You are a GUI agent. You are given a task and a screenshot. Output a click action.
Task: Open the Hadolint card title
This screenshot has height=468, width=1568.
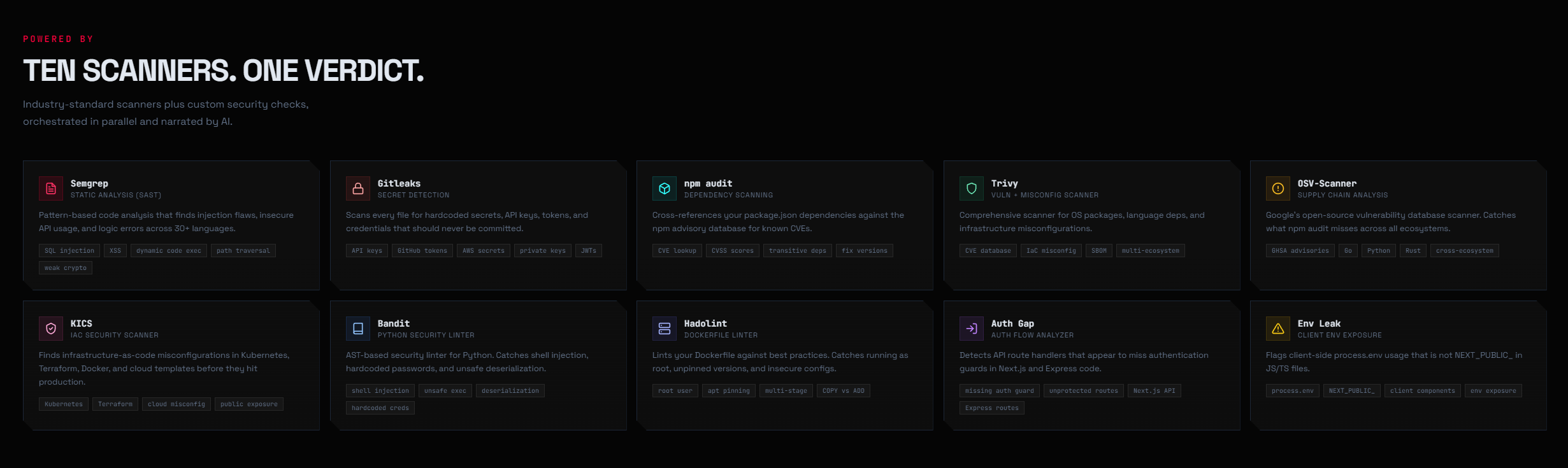(705, 323)
